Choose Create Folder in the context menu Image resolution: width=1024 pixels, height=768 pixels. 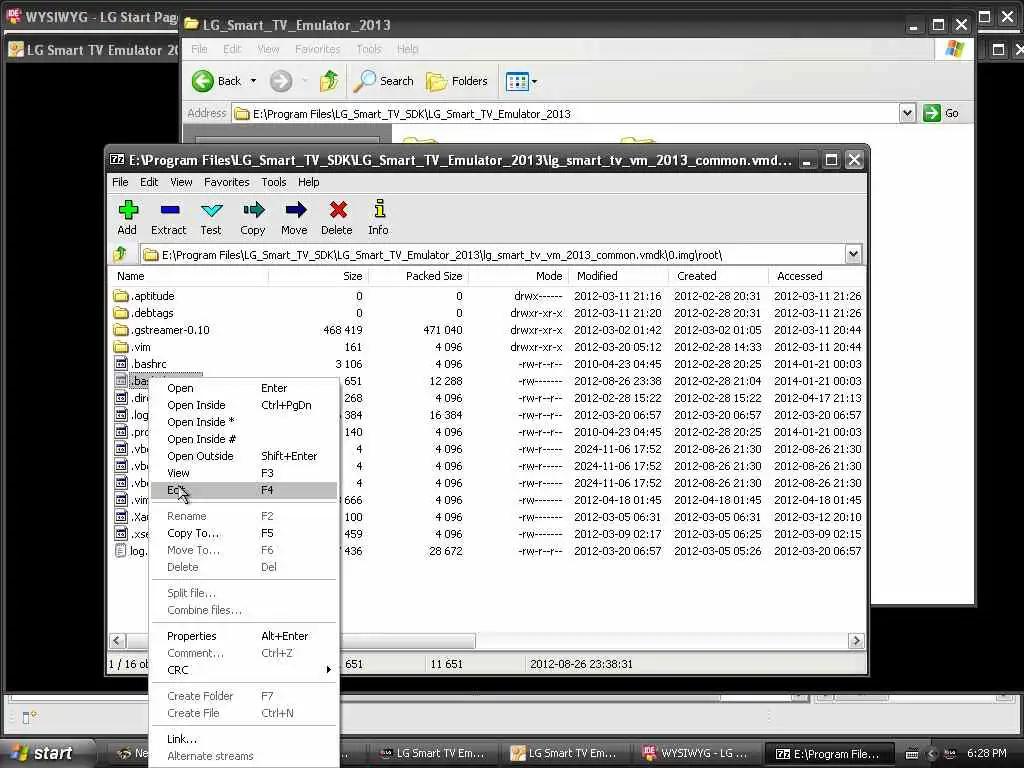[x=244, y=696]
